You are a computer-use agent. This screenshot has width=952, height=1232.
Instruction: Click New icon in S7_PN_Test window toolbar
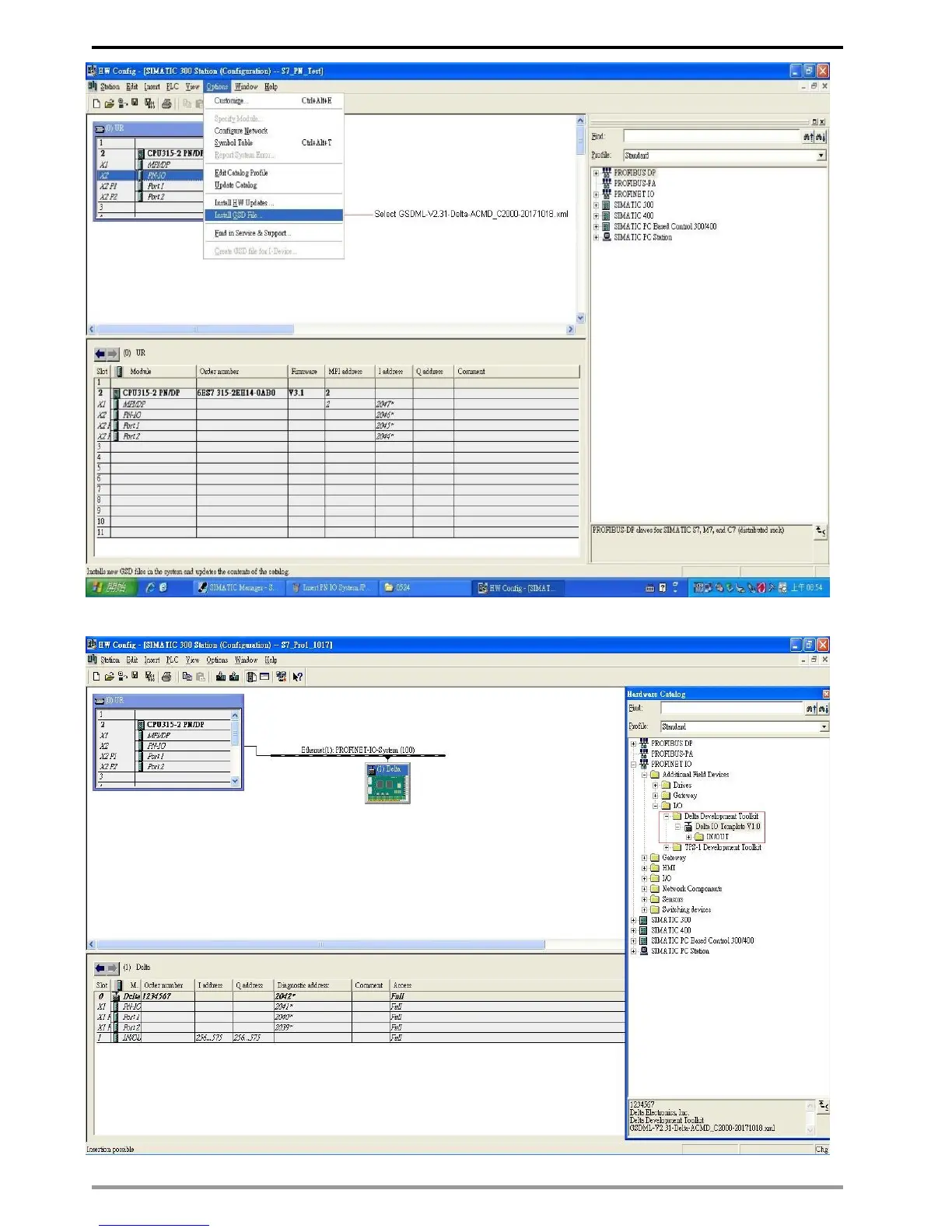(96, 103)
